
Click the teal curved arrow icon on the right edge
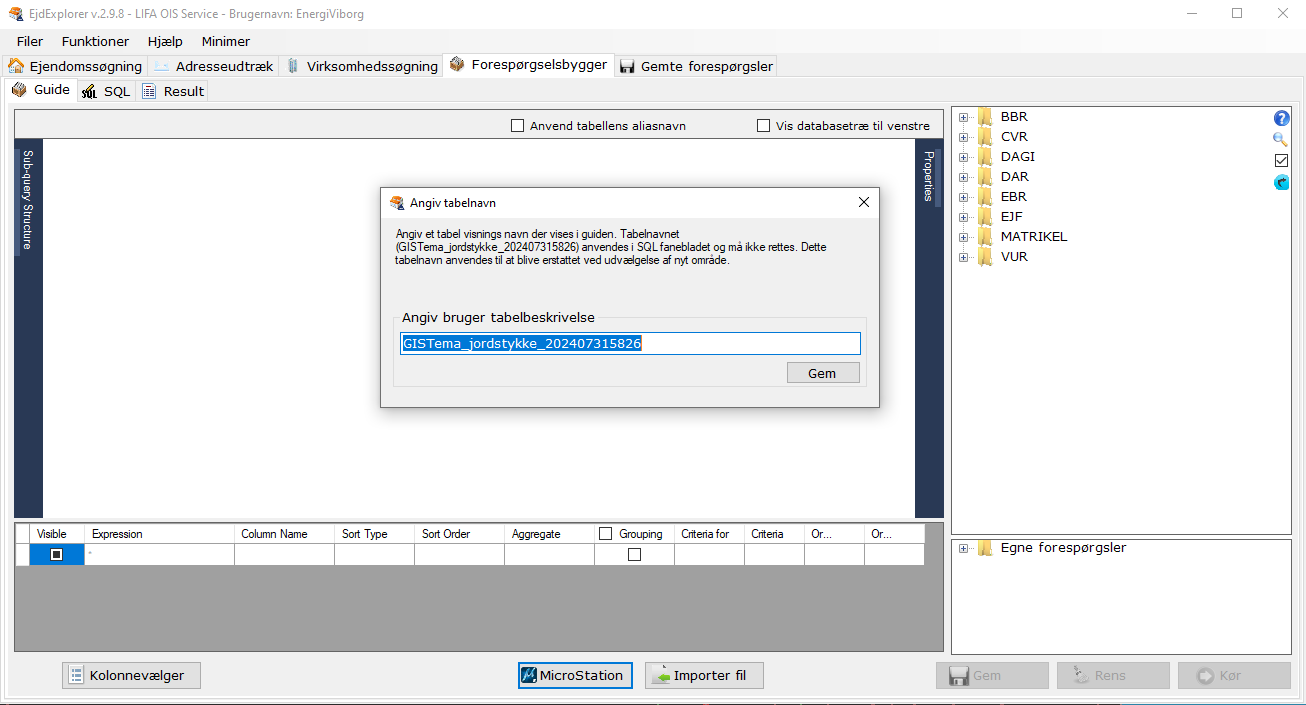point(1281,181)
